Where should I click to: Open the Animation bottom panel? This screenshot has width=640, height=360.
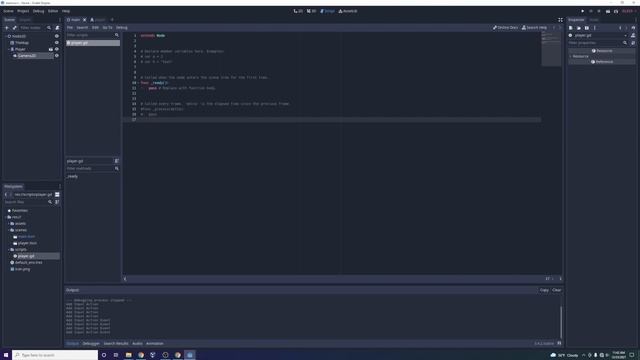[155, 343]
